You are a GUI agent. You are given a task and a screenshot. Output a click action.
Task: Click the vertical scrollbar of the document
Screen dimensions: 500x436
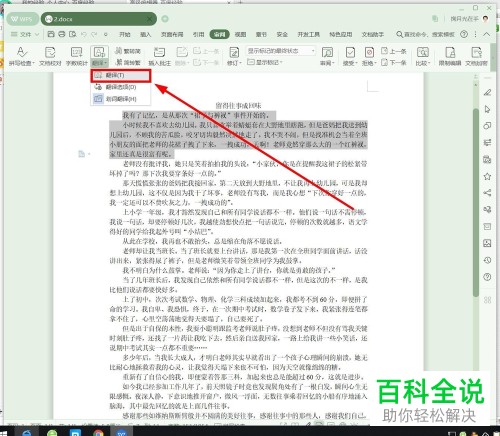pyautogui.click(x=476, y=202)
